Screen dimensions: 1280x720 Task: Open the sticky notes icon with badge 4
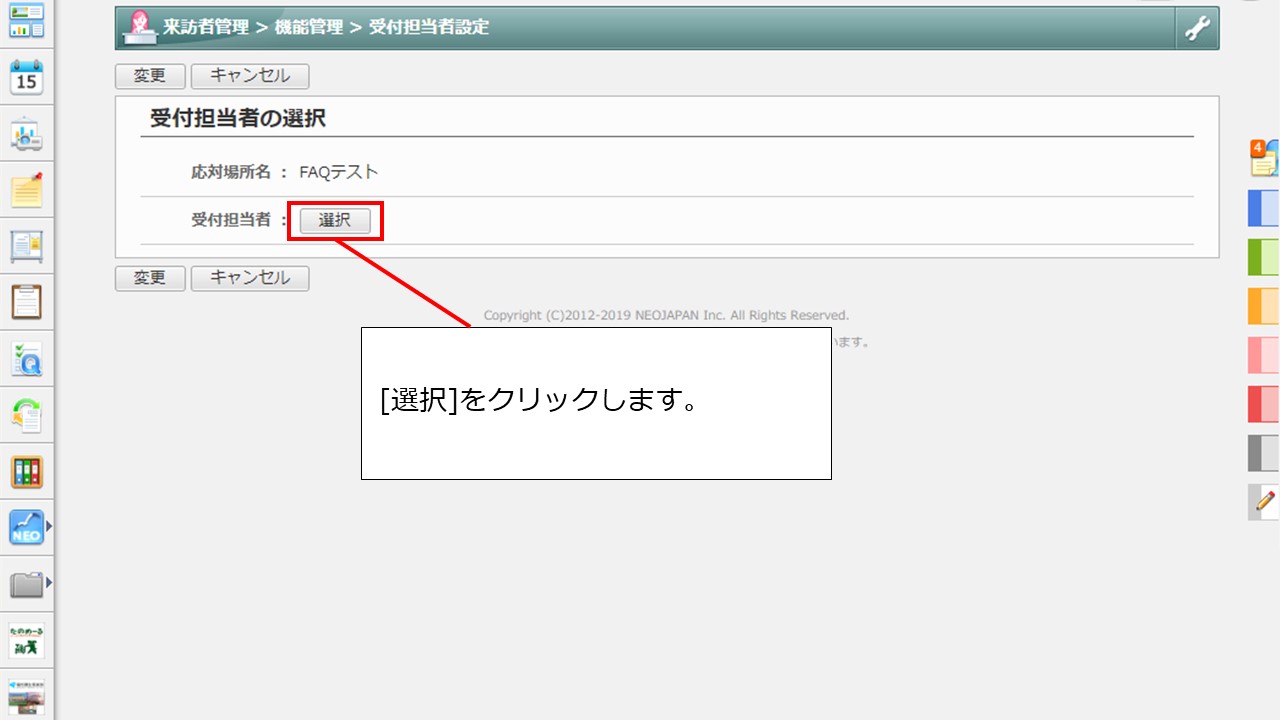coord(1264,160)
